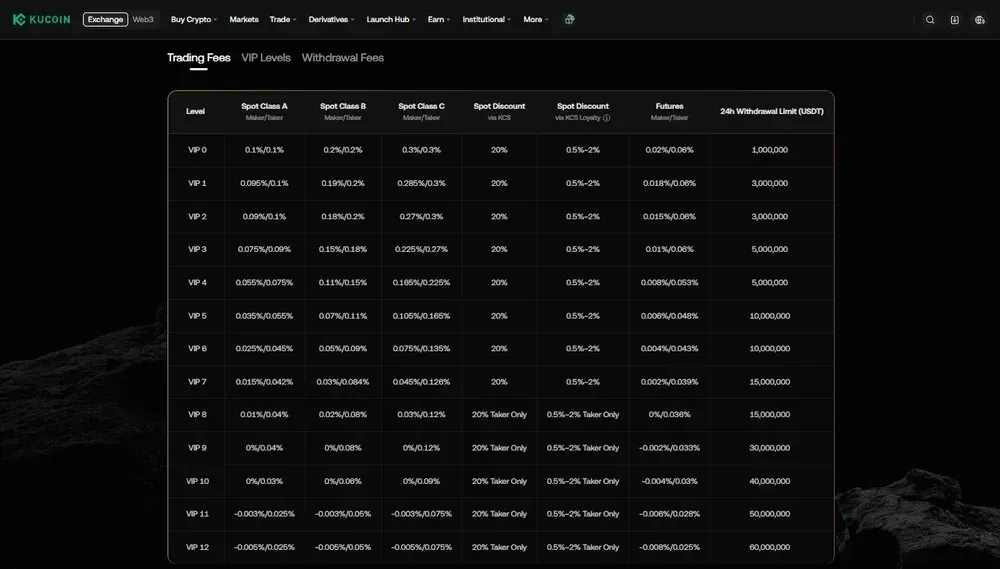Click the gift rewards icon
Image resolution: width=1000 pixels, height=569 pixels.
coord(570,19)
